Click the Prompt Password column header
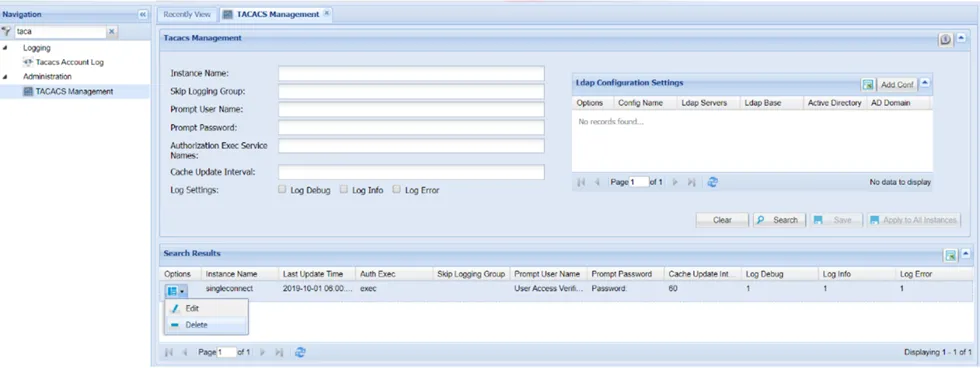 pos(625,274)
